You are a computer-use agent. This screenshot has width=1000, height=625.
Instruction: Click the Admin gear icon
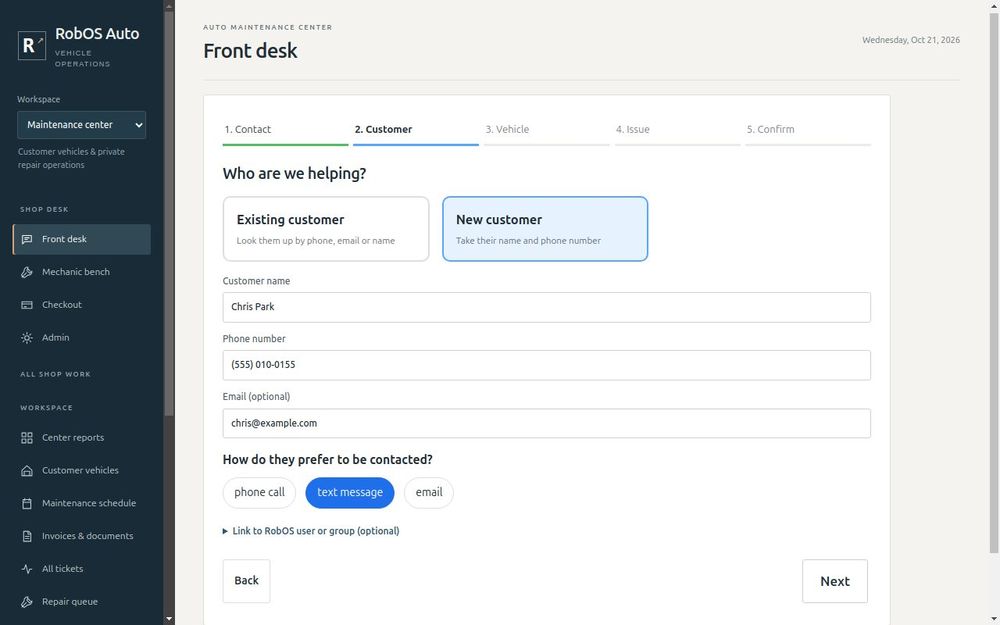(x=27, y=338)
